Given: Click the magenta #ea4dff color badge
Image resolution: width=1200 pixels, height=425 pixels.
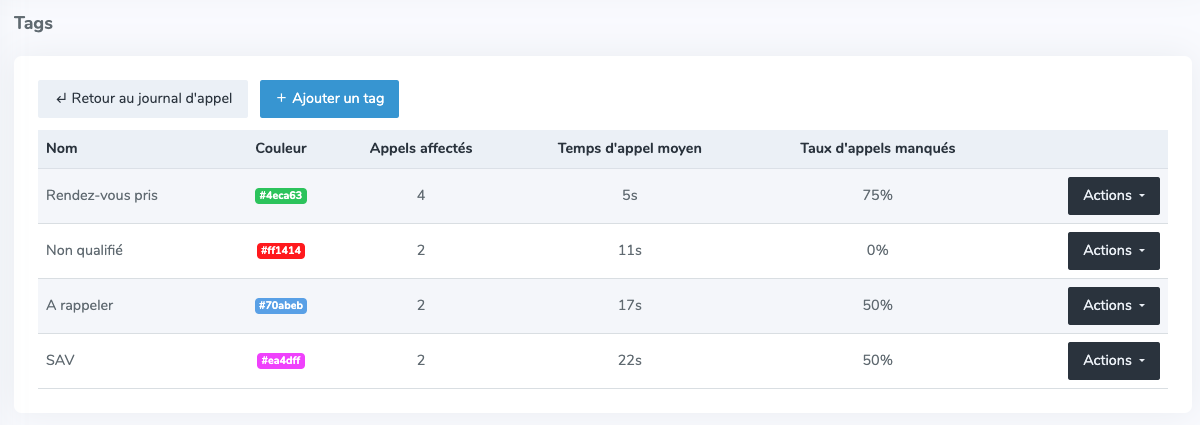Looking at the screenshot, I should (x=281, y=361).
